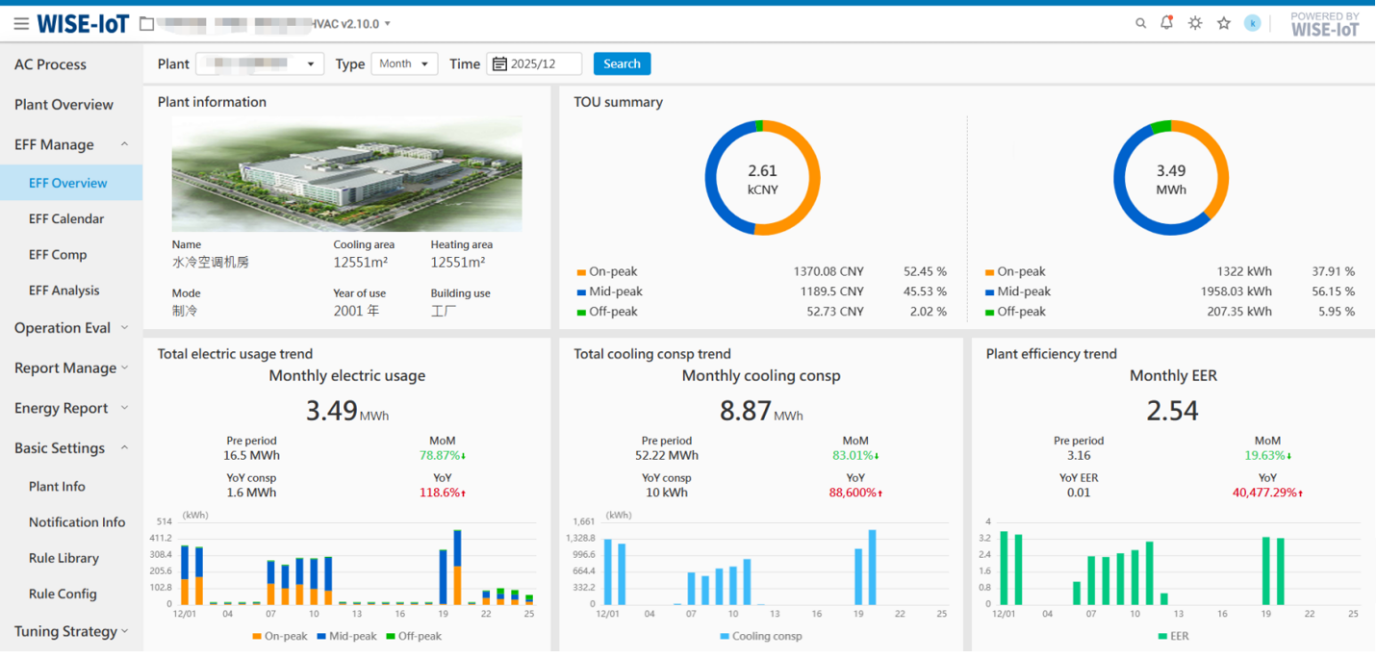This screenshot has height=658, width=1376.
Task: Click the calendar icon in Time field
Action: tap(499, 64)
